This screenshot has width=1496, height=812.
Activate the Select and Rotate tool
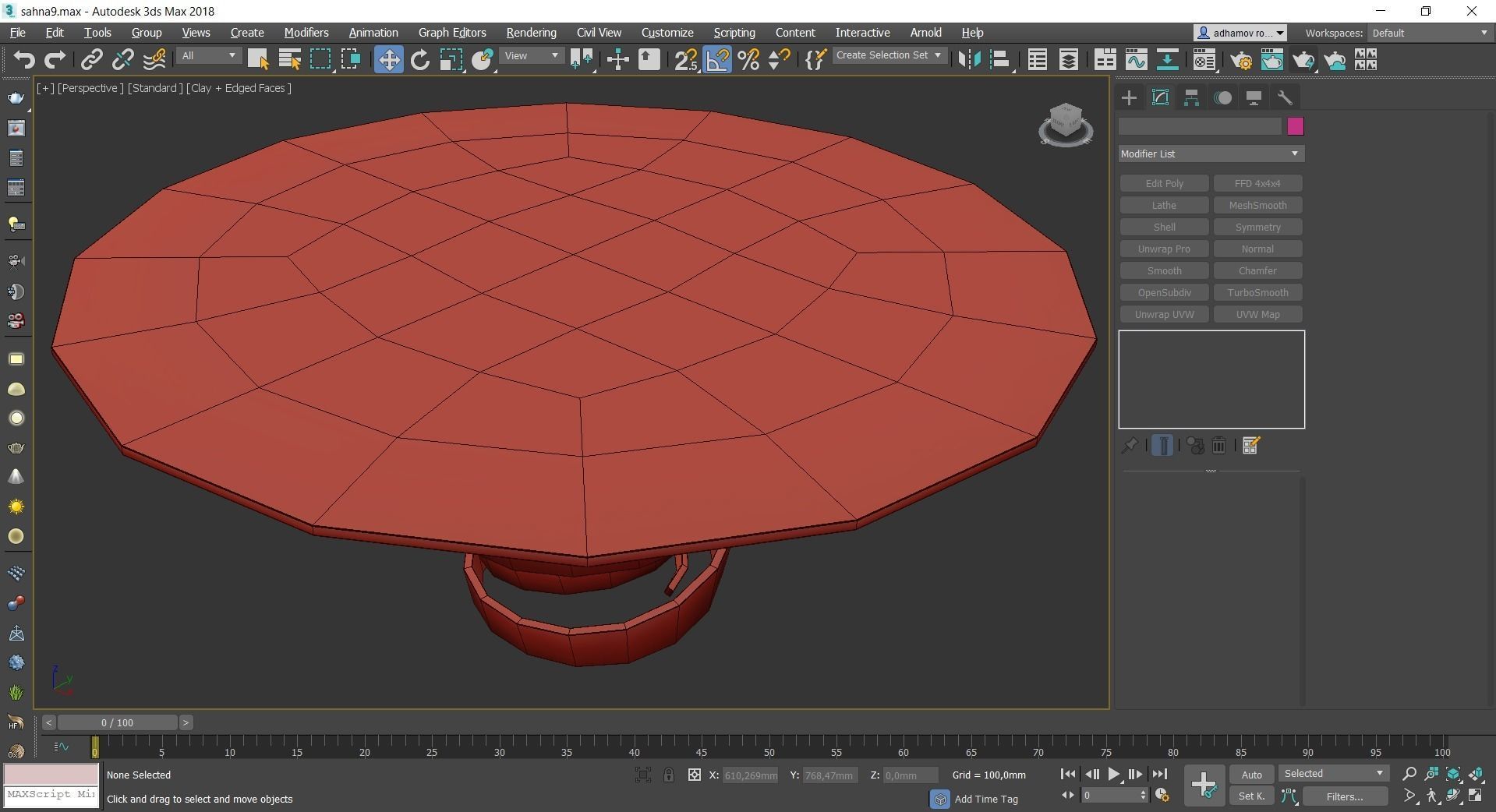tap(420, 60)
